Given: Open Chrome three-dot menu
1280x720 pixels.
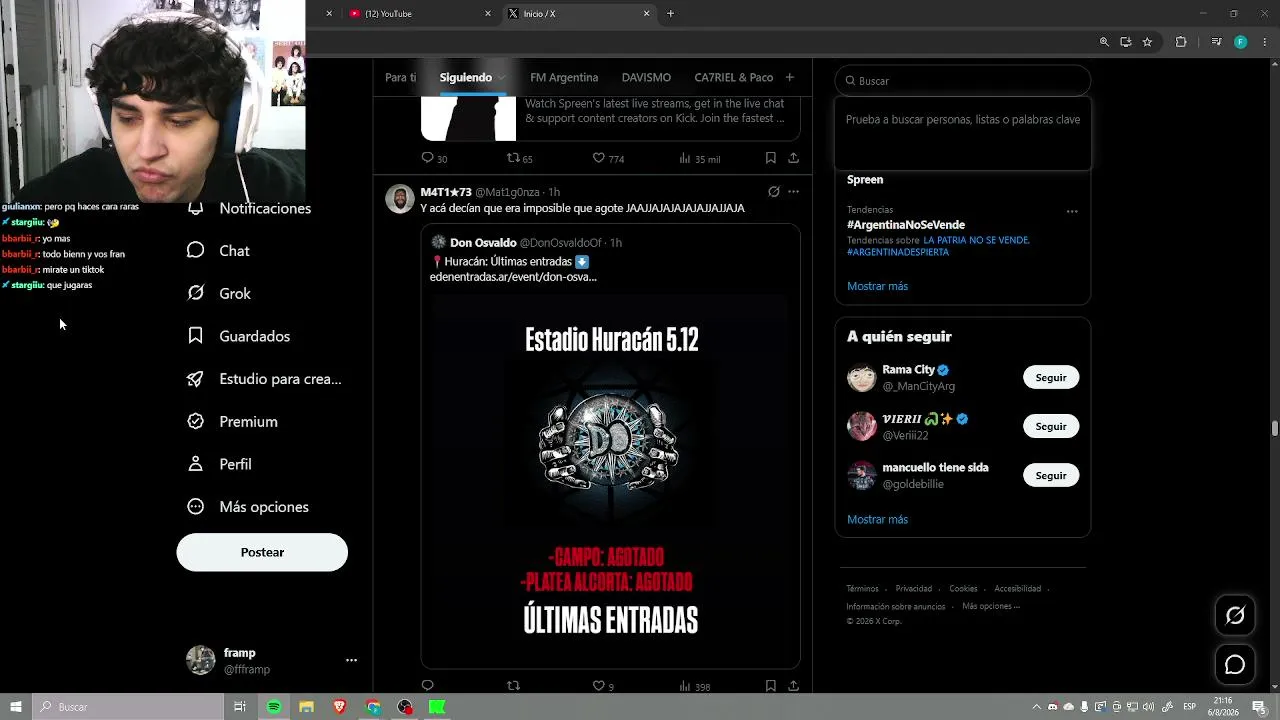Looking at the screenshot, I should pos(1264,42).
